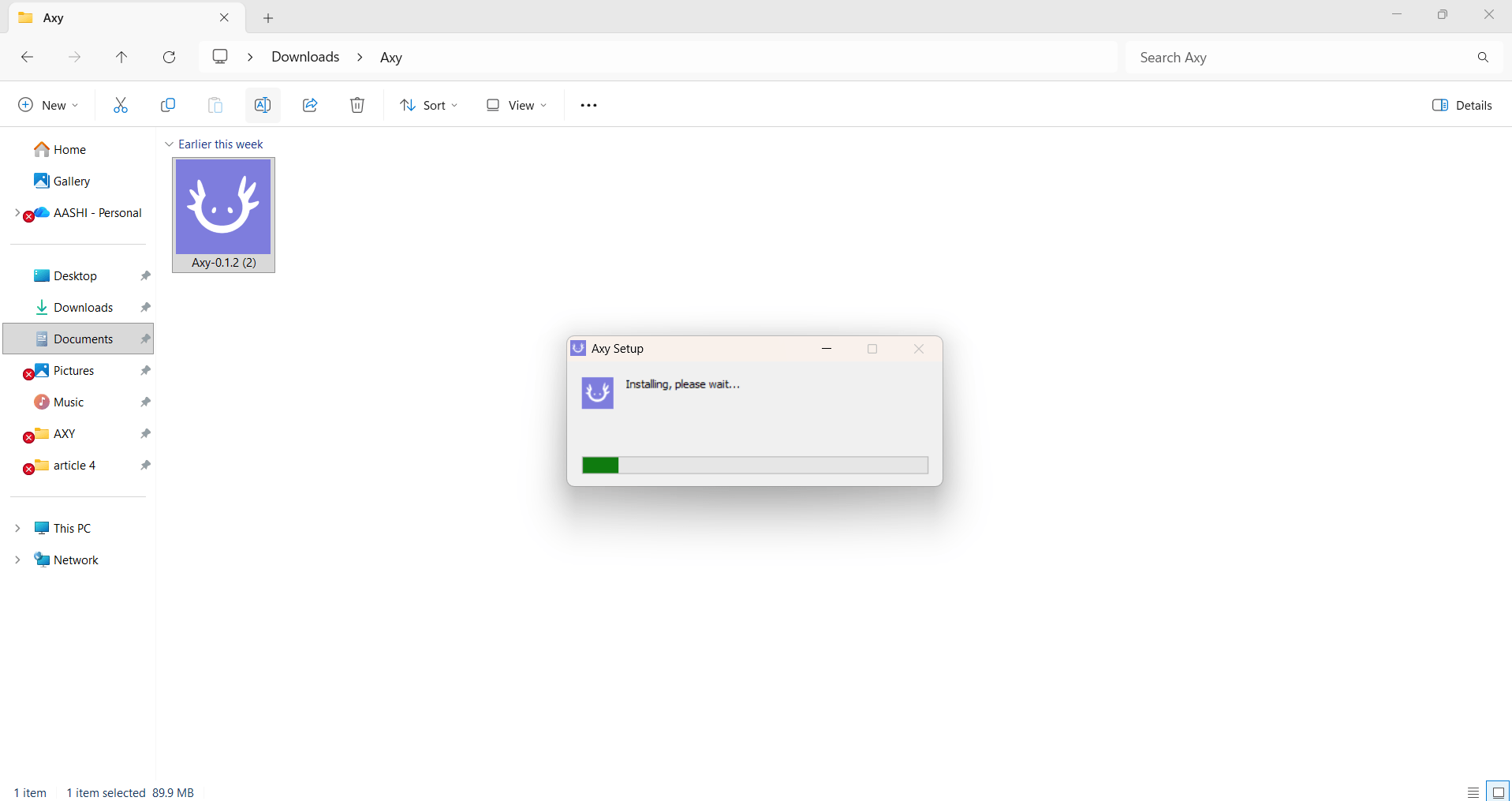Click the Share icon in toolbar
Image resolution: width=1512 pixels, height=801 pixels.
click(310, 105)
